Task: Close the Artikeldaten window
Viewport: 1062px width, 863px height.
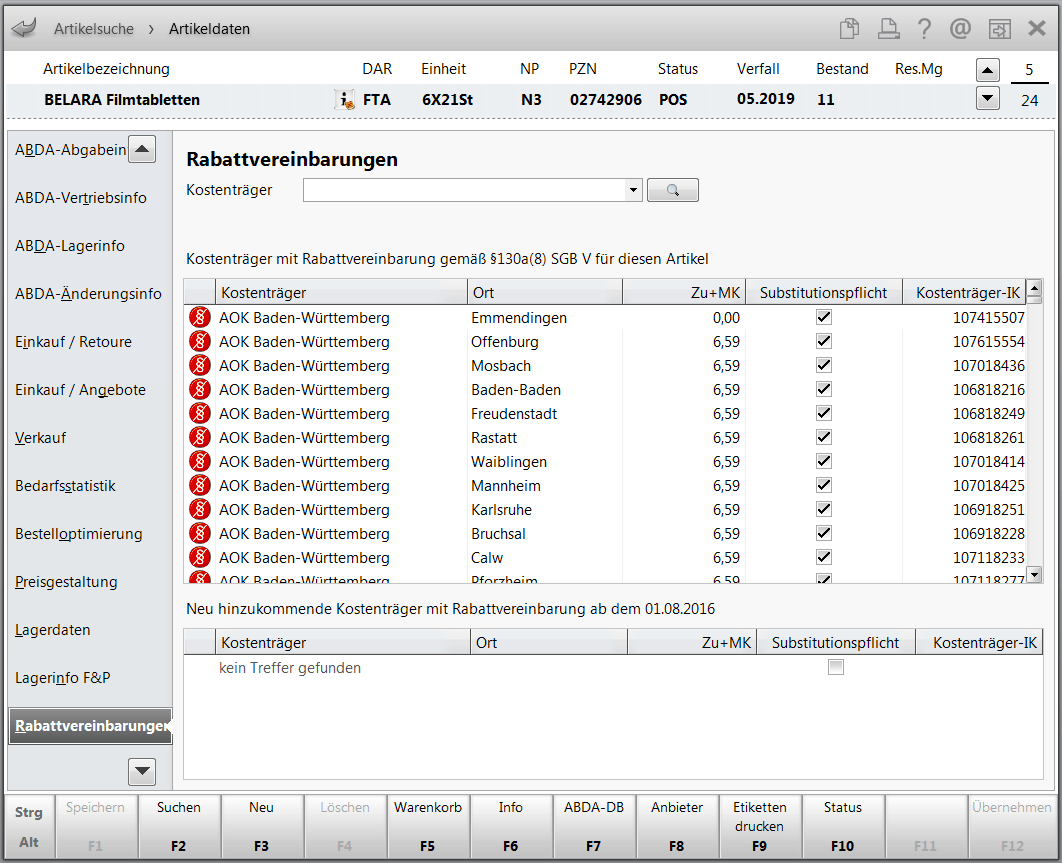Action: click(1037, 28)
